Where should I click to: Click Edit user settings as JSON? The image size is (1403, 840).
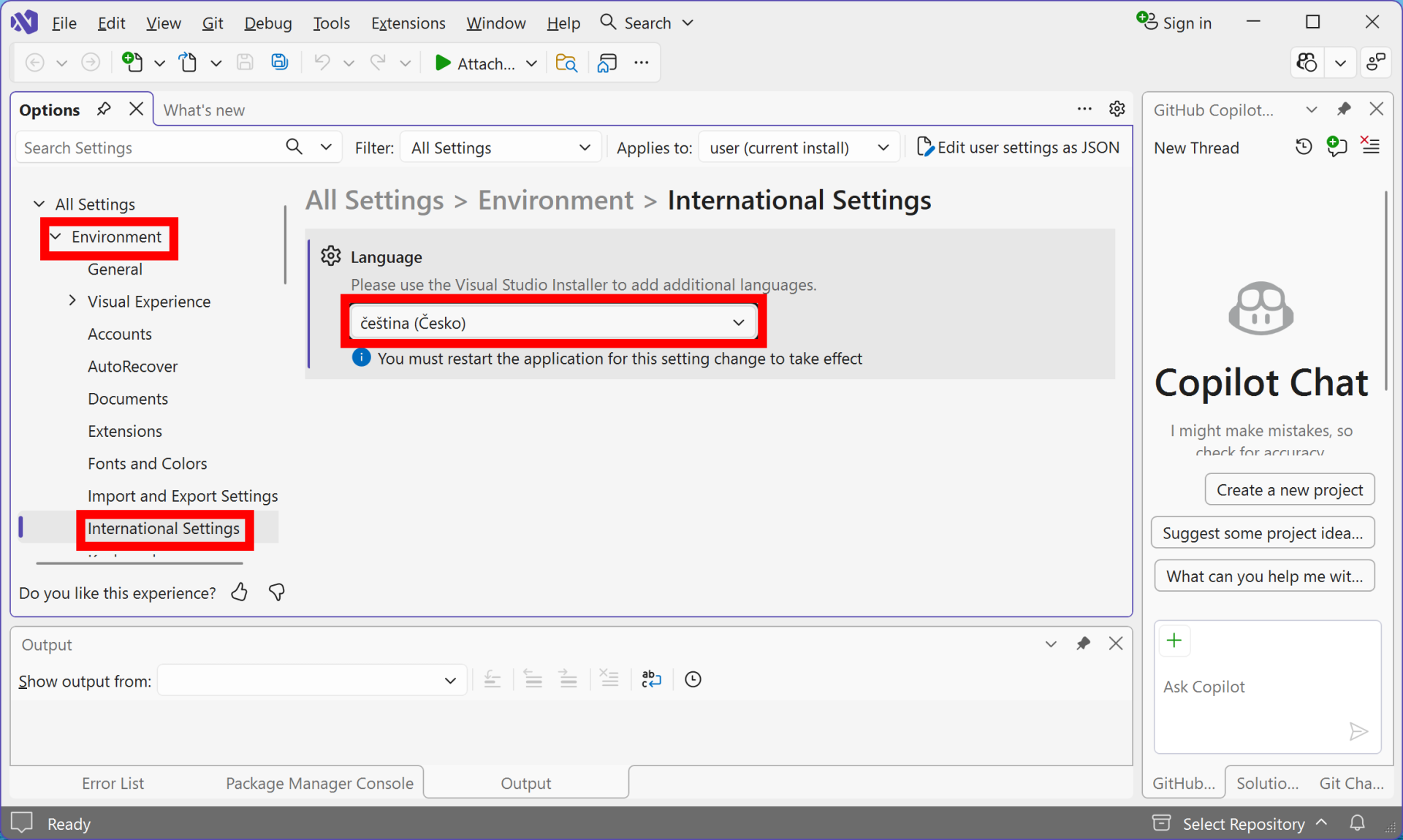[1018, 147]
